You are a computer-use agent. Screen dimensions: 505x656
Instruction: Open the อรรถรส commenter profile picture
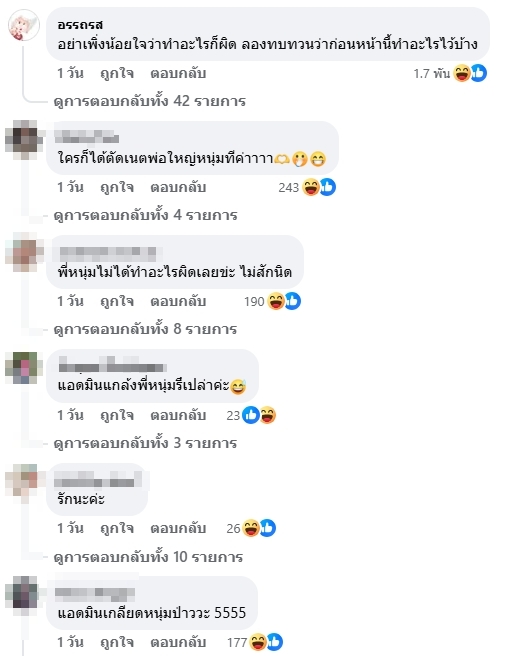[24, 25]
